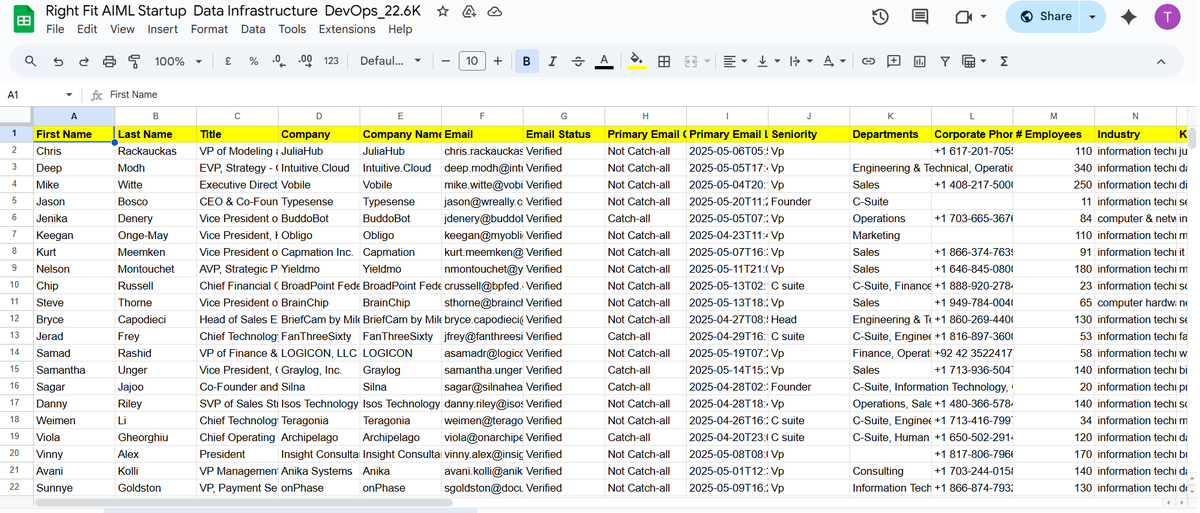Expand vertical align dropdown

click(x=766, y=61)
